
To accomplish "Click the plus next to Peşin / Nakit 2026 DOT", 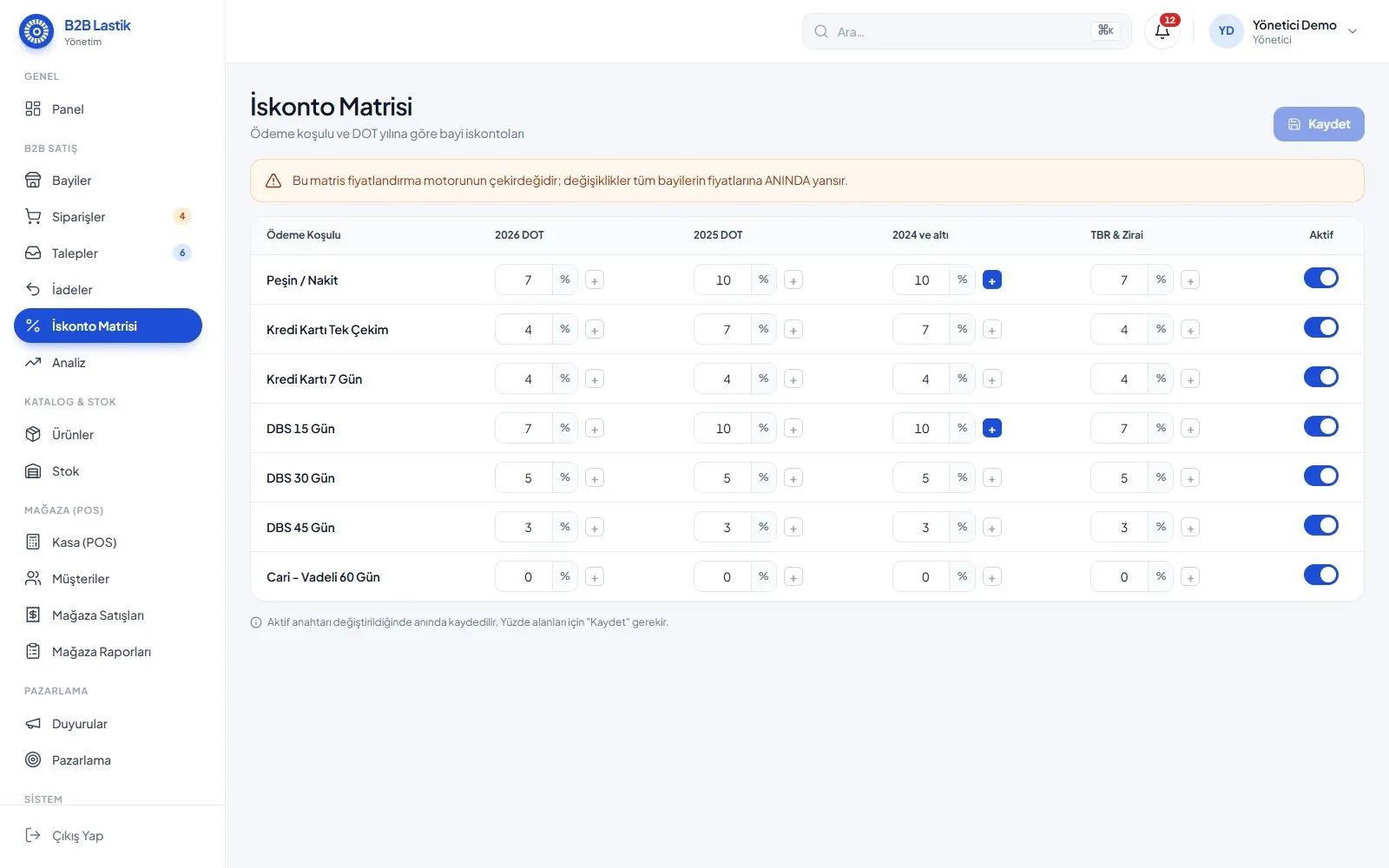I will 595,280.
